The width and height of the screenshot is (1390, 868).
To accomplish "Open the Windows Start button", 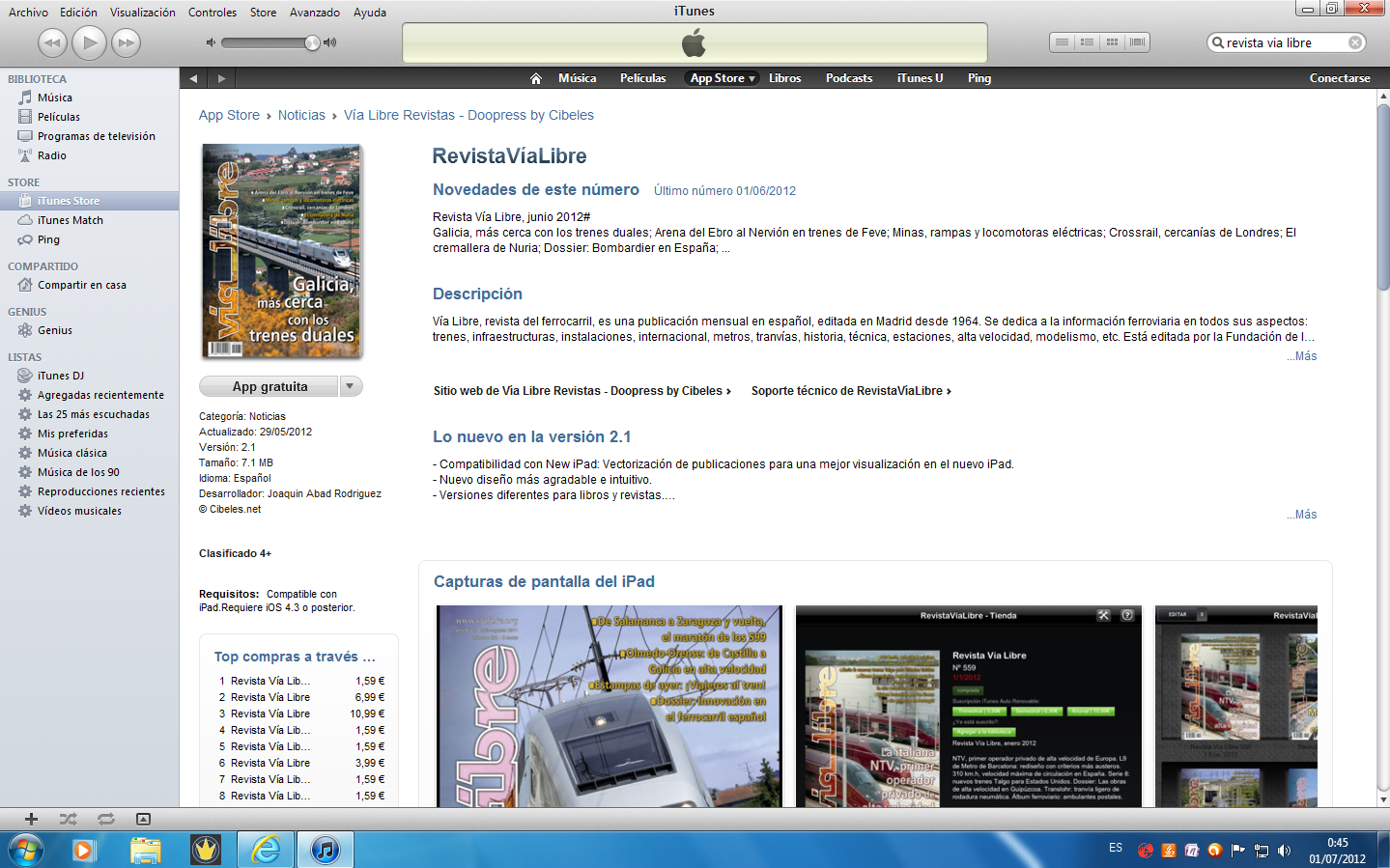I will (25, 850).
